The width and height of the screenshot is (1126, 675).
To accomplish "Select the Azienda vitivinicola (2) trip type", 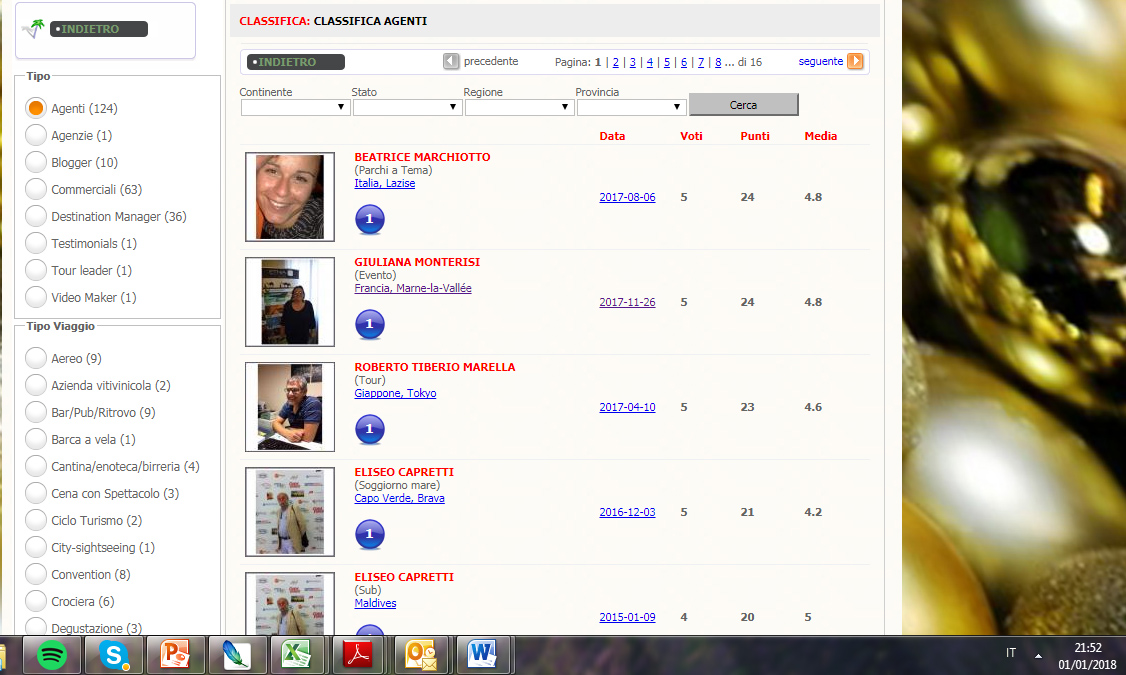I will 35,385.
